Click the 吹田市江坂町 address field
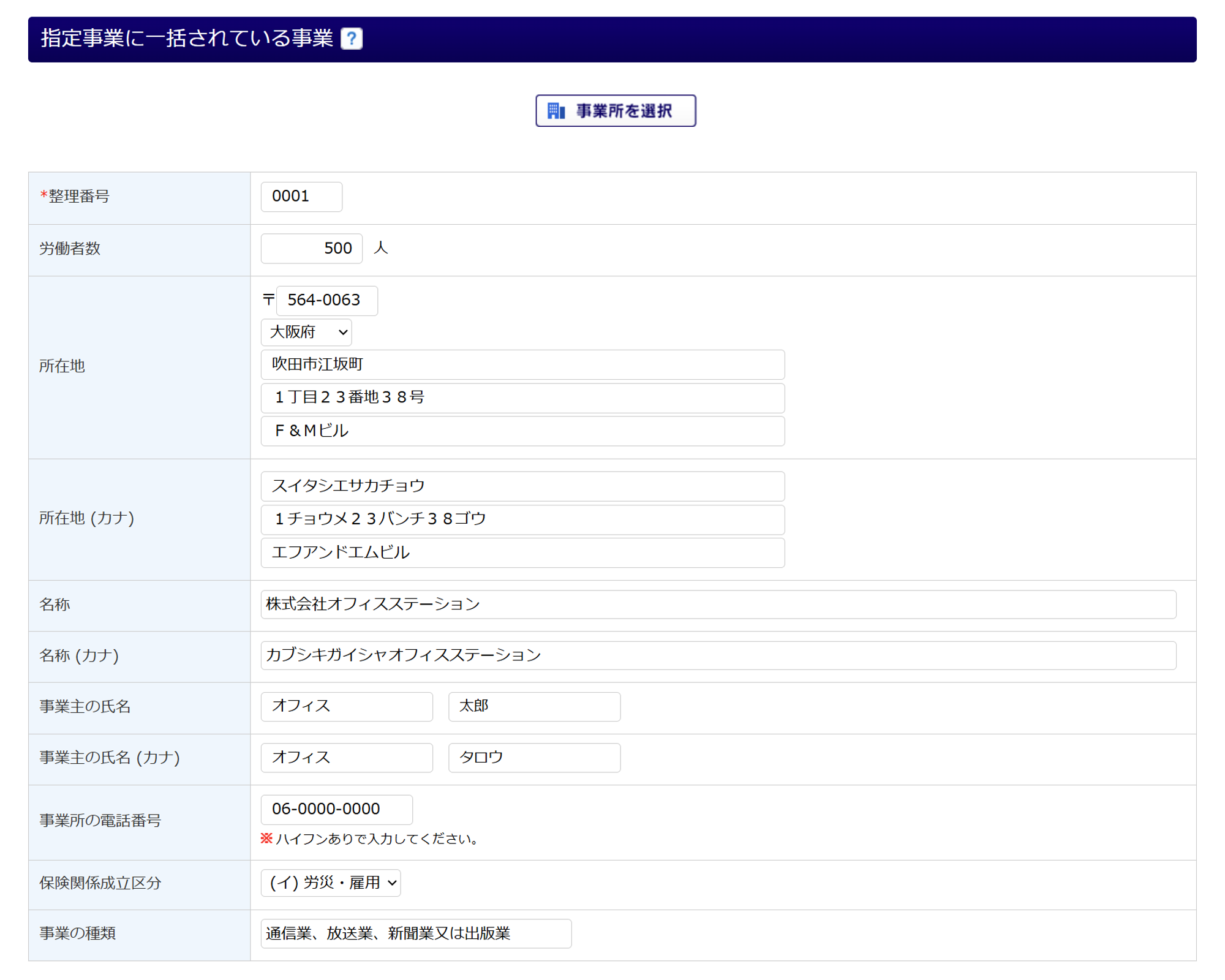Screen dimensions: 1225x980 [522, 364]
